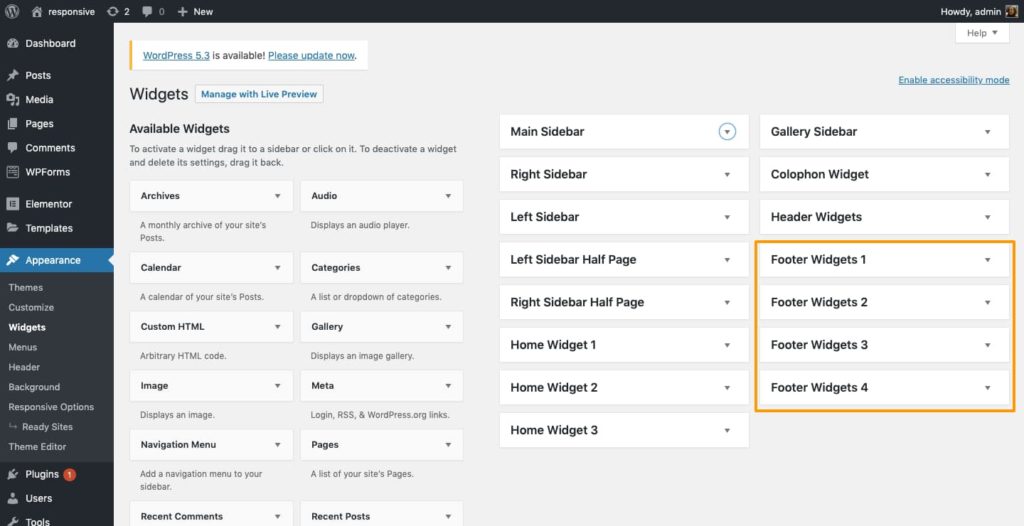Image resolution: width=1024 pixels, height=526 pixels.
Task: Open the Background submenu item
Action: click(34, 387)
